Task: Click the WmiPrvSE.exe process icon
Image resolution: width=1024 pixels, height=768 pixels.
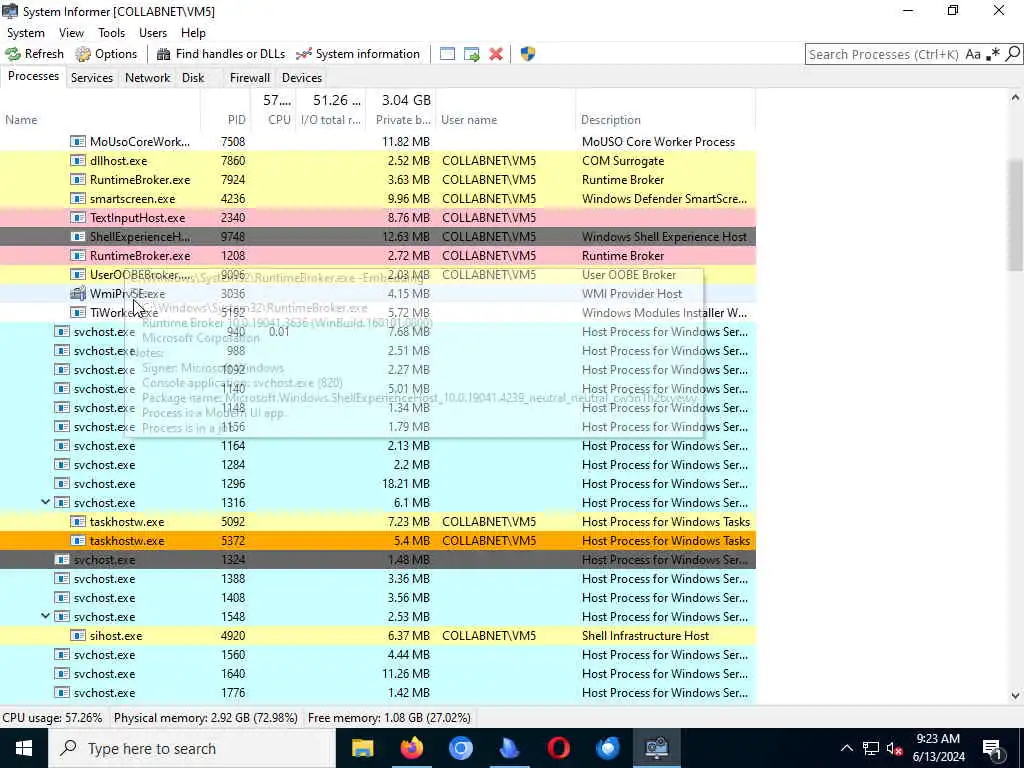Action: [x=78, y=293]
